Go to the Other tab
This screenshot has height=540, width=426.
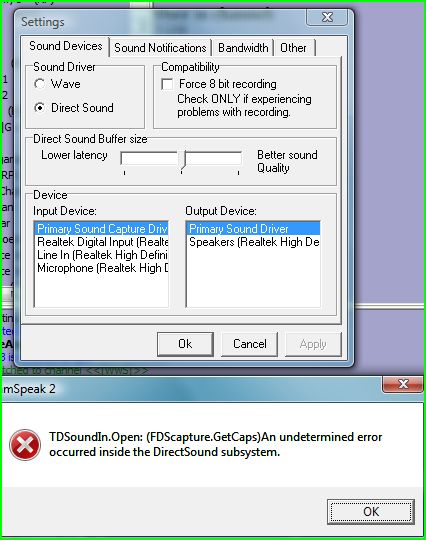(x=293, y=48)
